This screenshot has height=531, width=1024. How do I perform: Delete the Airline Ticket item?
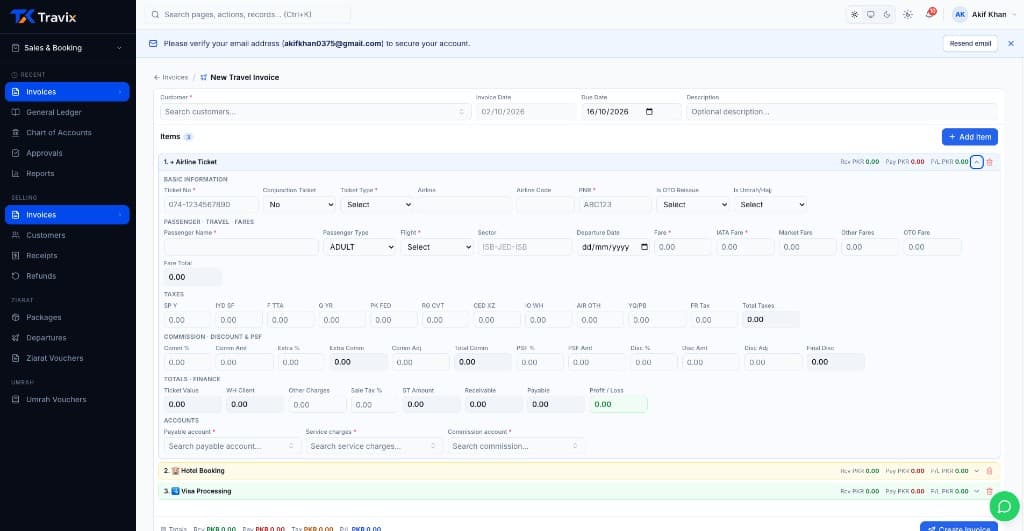tap(989, 162)
